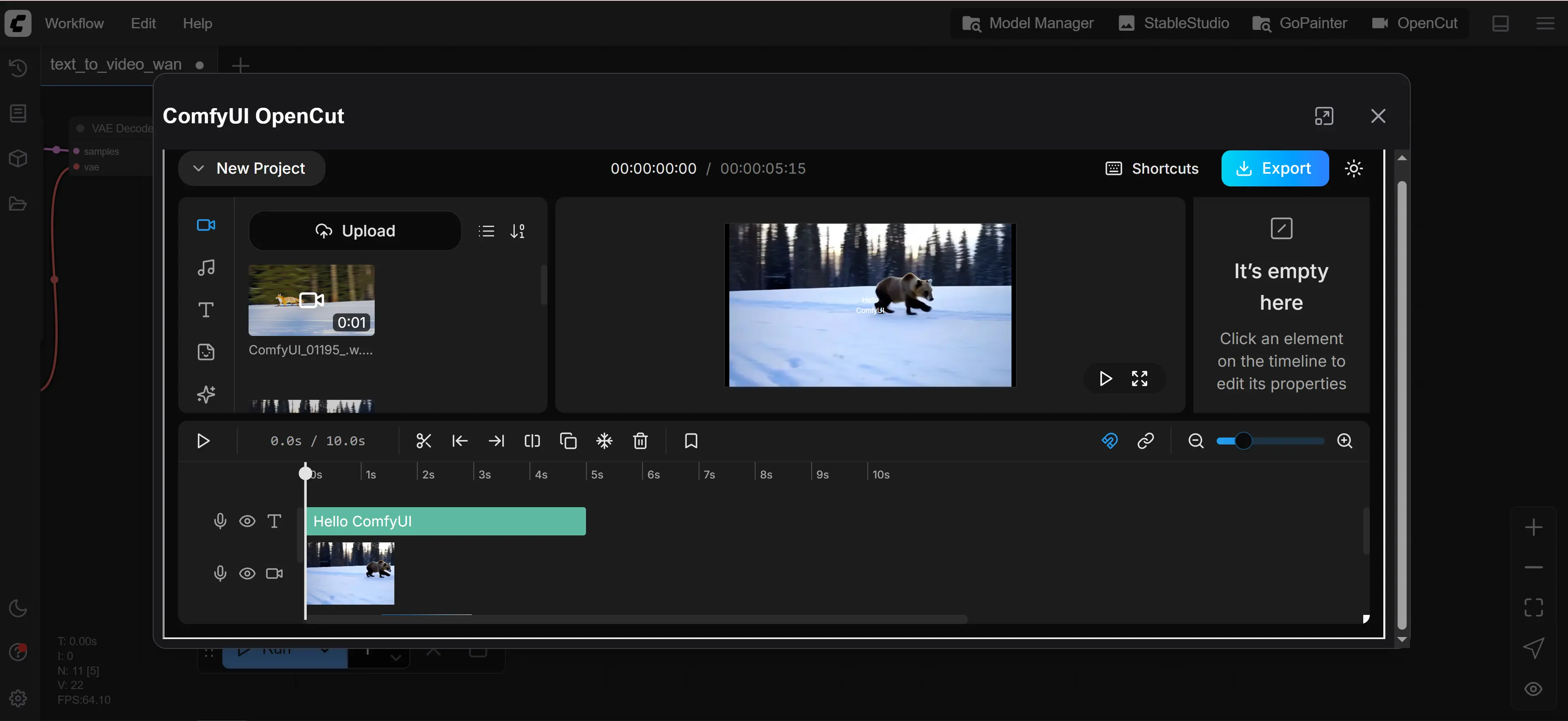Export the current project
The height and width of the screenshot is (721, 1568).
coord(1275,168)
